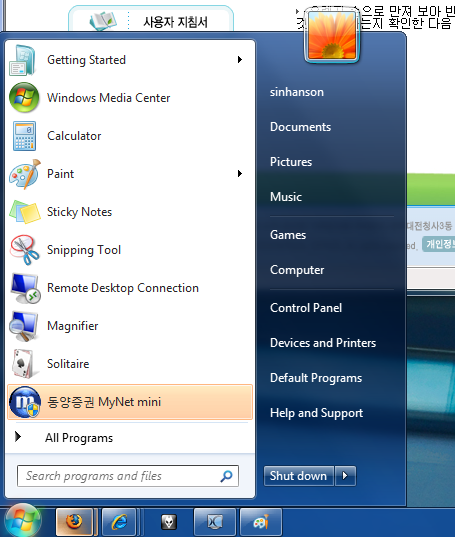Click the Windows Start orb

click(23, 521)
